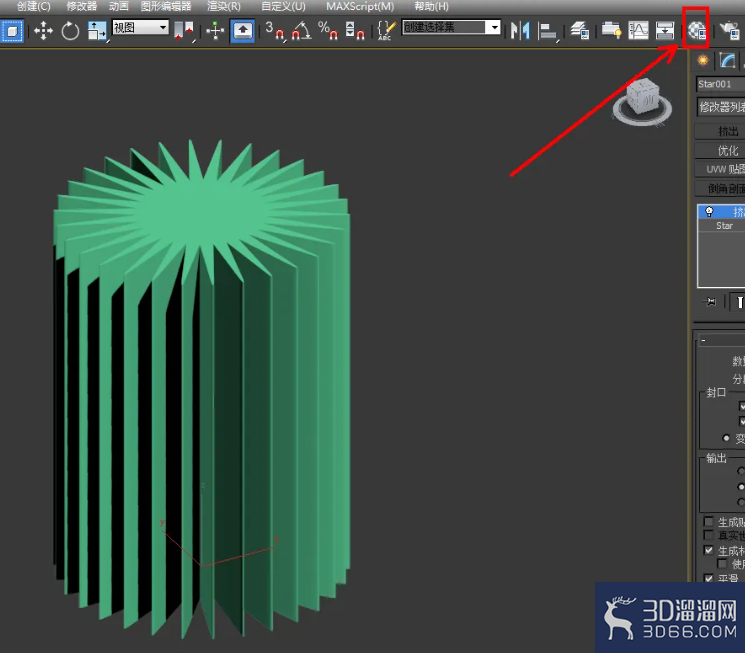
Task: Click the Show End Result toggle
Action: (x=739, y=302)
